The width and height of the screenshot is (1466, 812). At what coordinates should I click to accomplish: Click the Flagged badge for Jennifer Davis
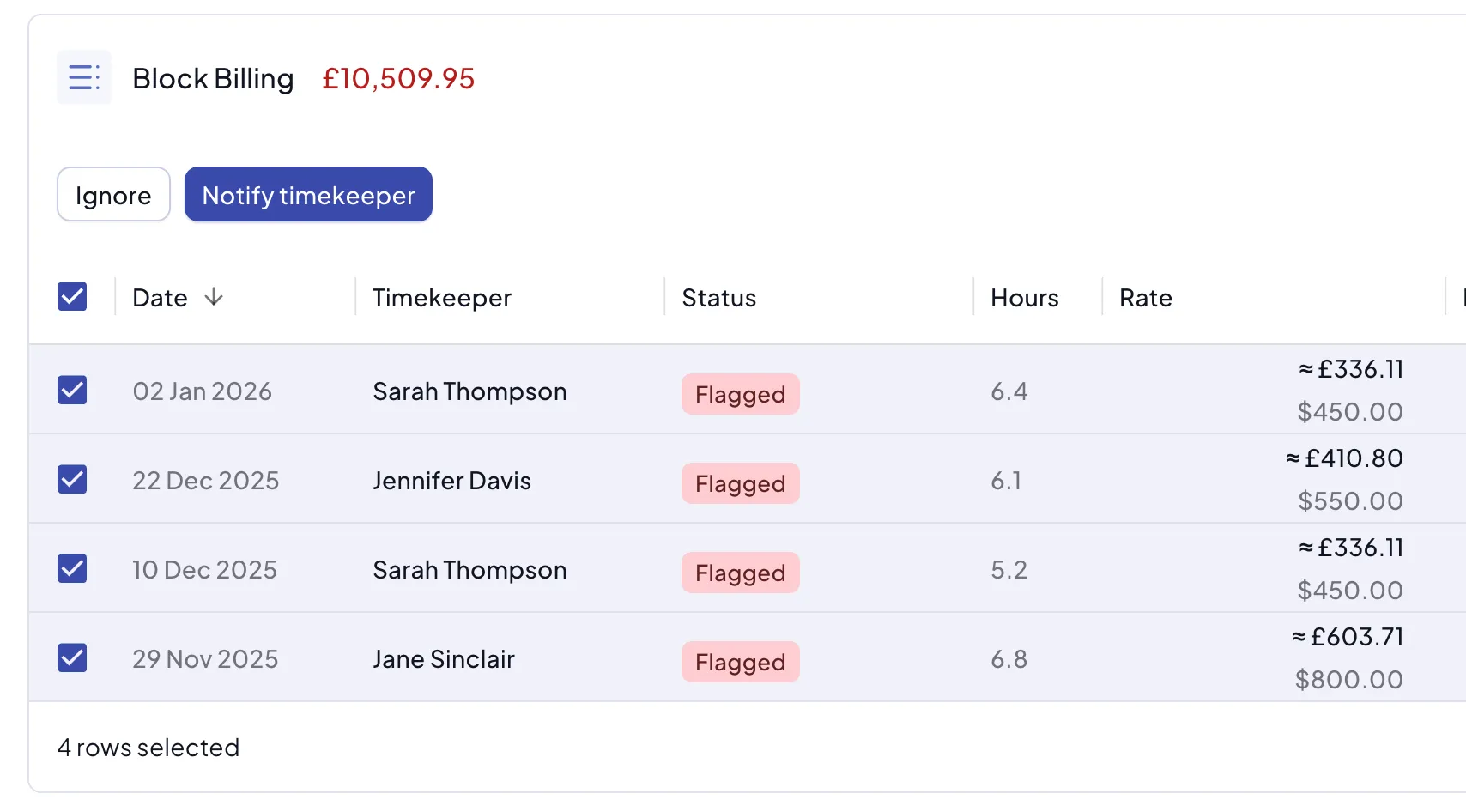(741, 484)
